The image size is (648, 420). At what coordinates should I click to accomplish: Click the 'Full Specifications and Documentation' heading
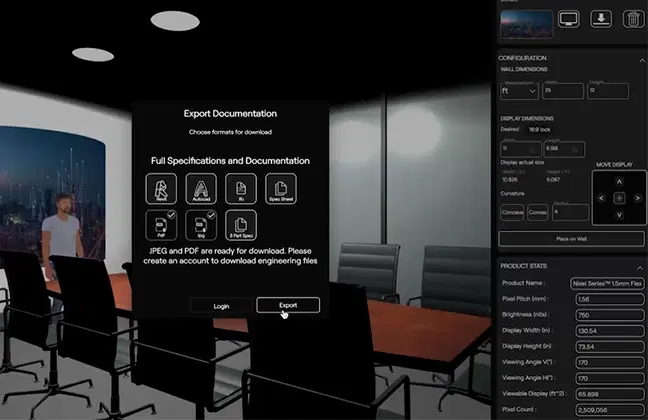(230, 161)
